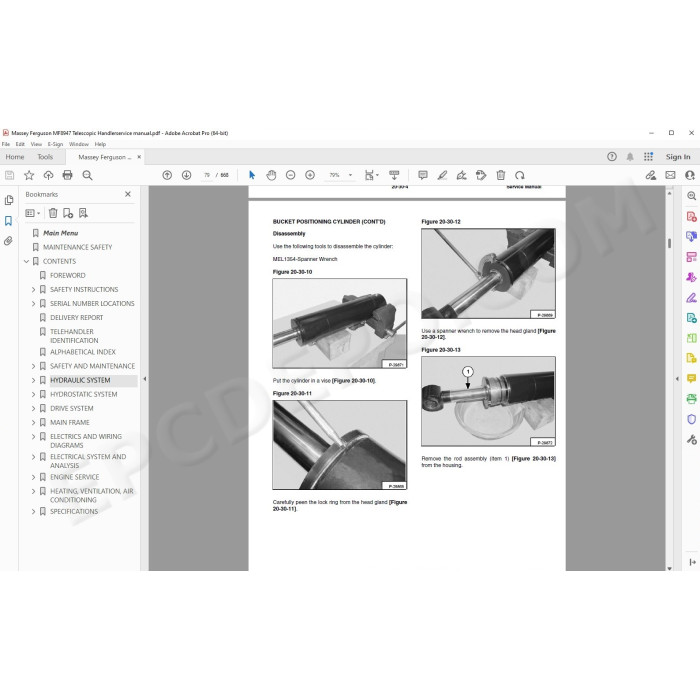The width and height of the screenshot is (700, 700).
Task: Open the zoom percentage dropdown
Action: point(350,175)
